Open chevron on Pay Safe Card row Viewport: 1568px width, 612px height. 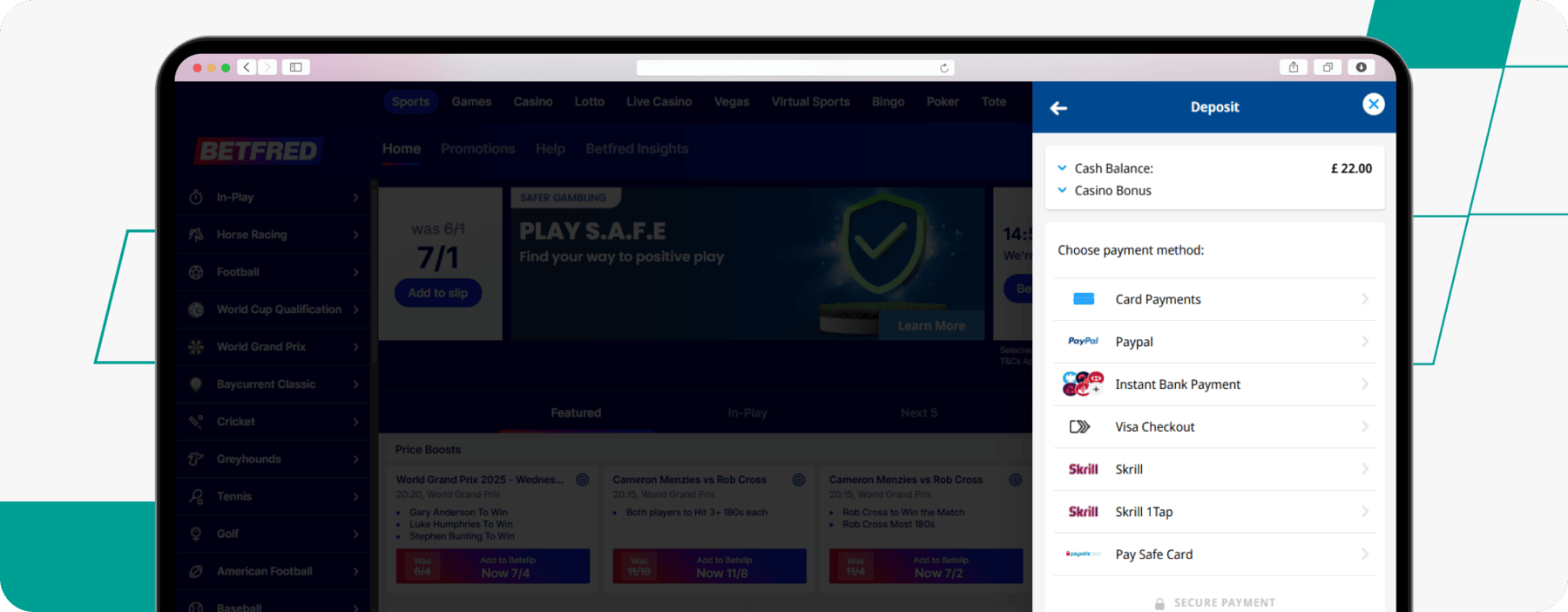coord(1365,554)
